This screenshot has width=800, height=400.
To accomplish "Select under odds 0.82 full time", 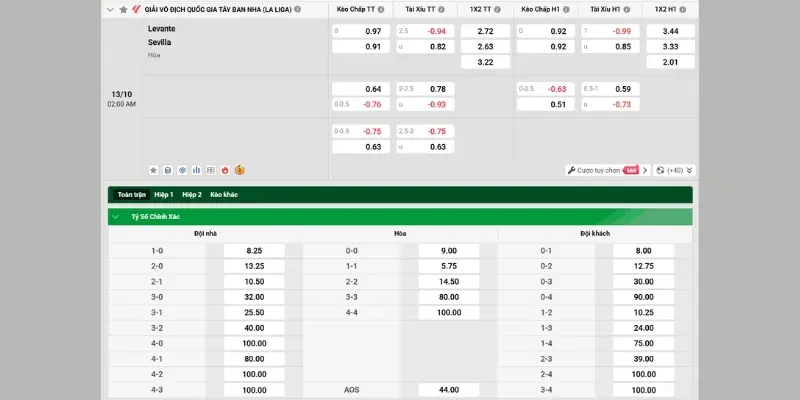I will 426,46.
